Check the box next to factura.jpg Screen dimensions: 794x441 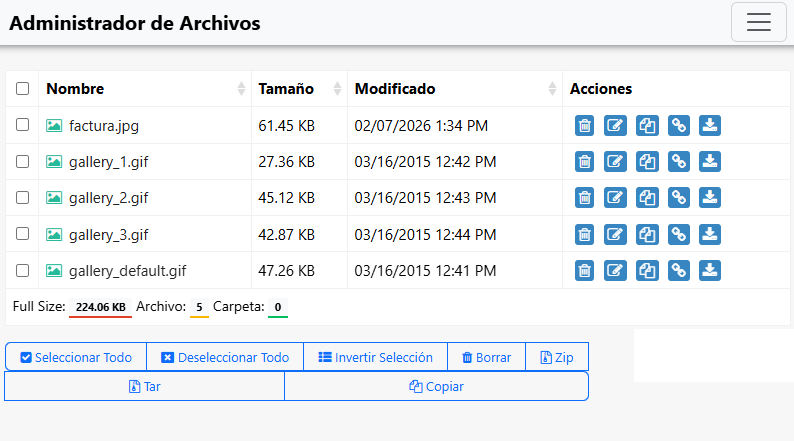pyautogui.click(x=22, y=125)
